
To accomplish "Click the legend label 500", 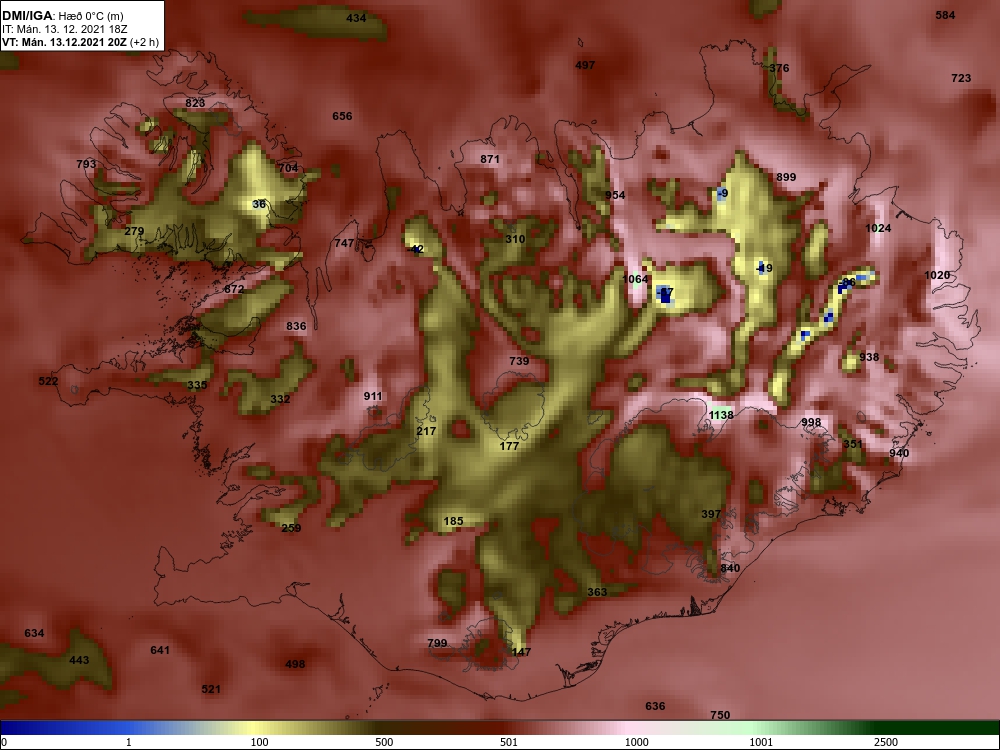I will (x=384, y=742).
